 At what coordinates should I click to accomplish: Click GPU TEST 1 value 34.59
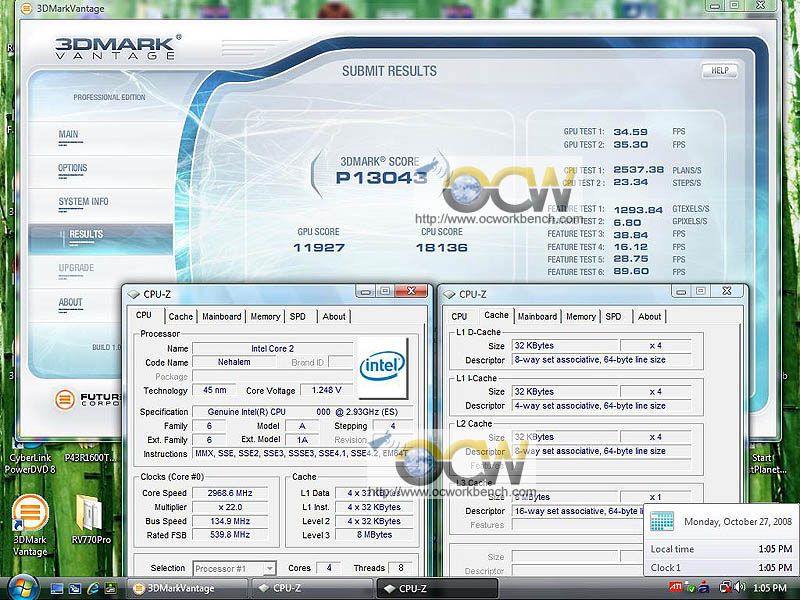(x=631, y=132)
